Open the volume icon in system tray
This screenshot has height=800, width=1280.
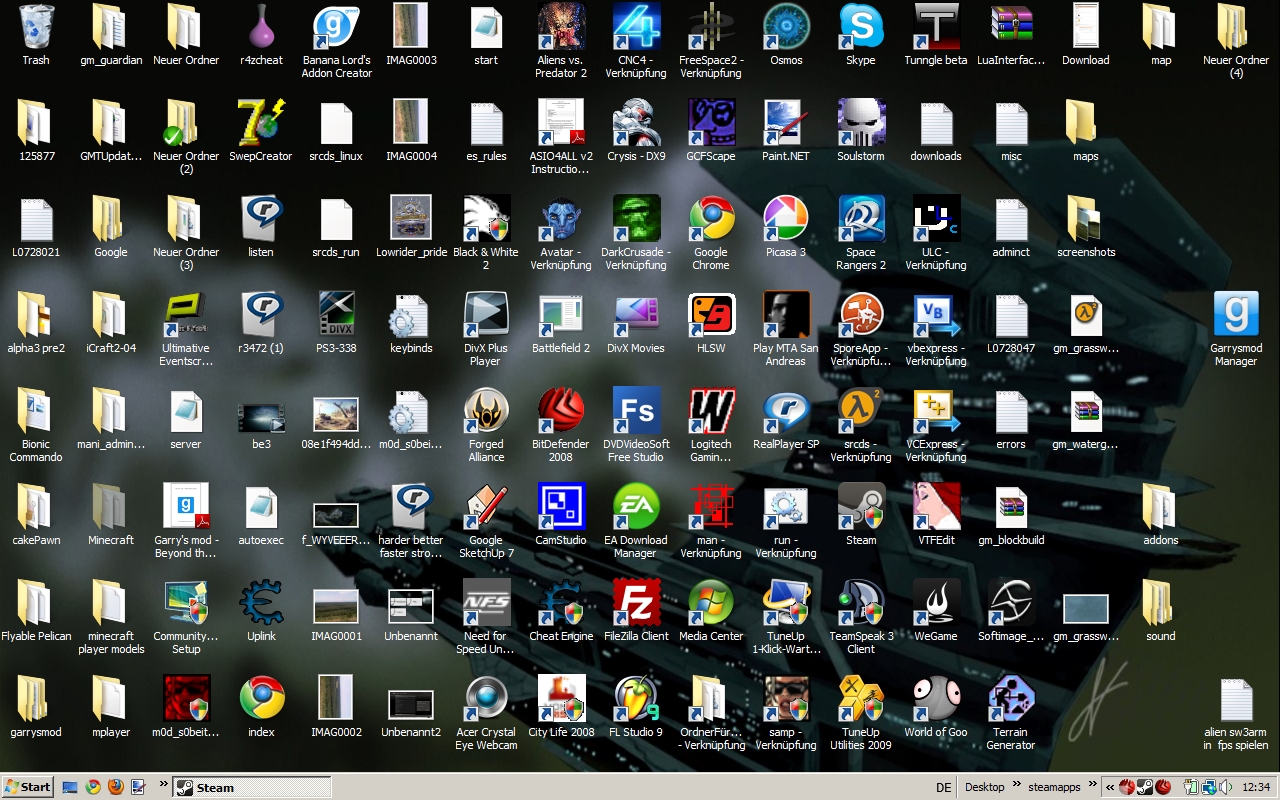click(x=1225, y=787)
